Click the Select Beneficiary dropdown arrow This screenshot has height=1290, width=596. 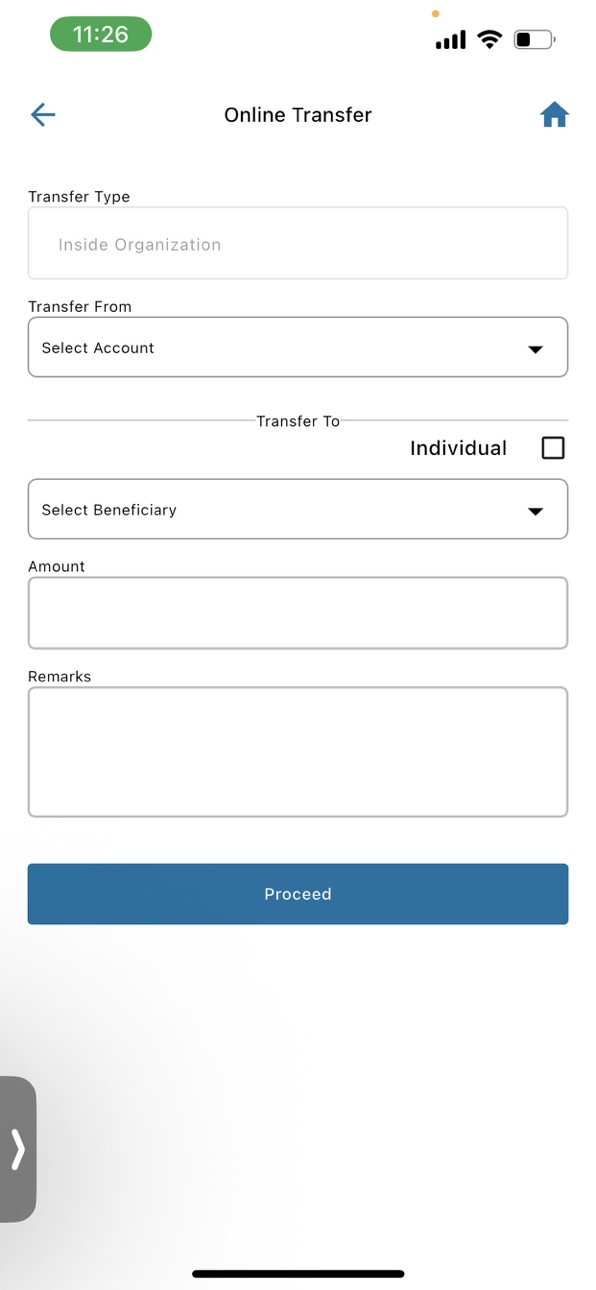[x=535, y=511]
